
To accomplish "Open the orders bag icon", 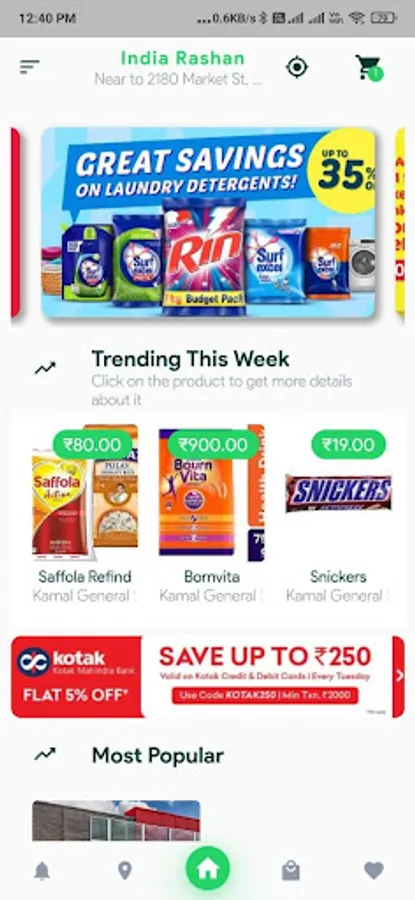I will [x=291, y=871].
